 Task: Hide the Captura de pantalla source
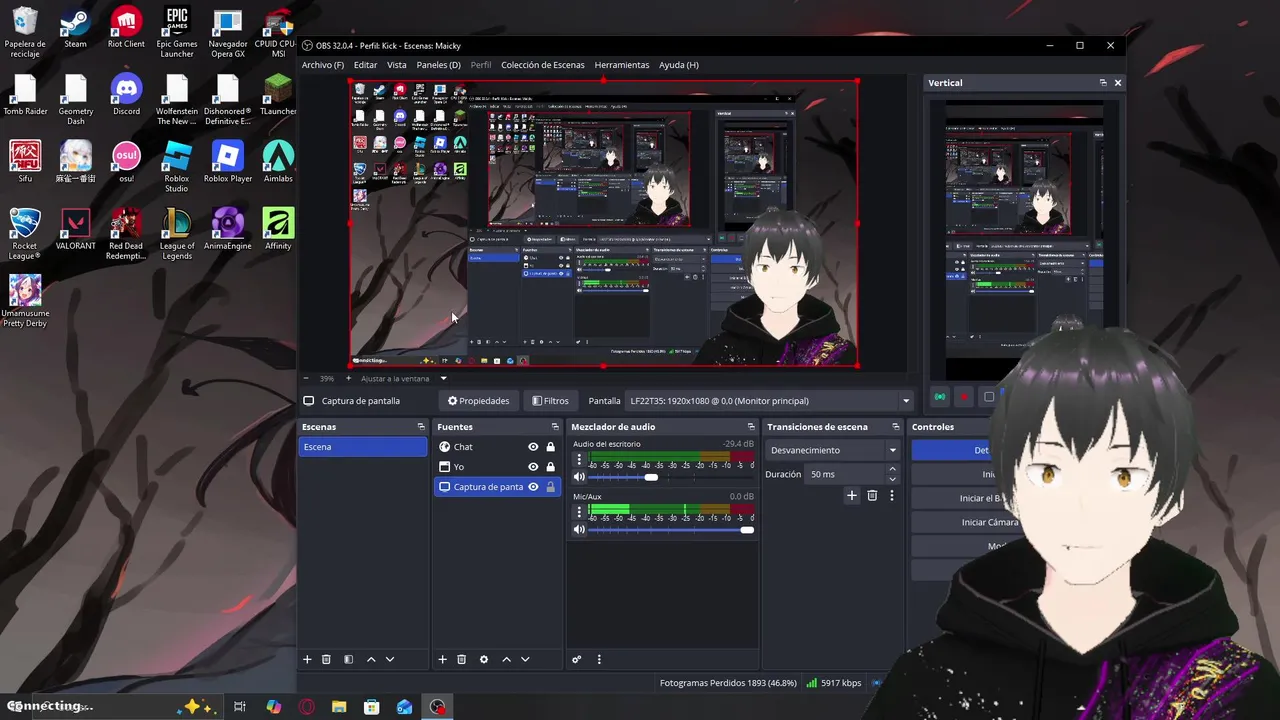click(533, 487)
